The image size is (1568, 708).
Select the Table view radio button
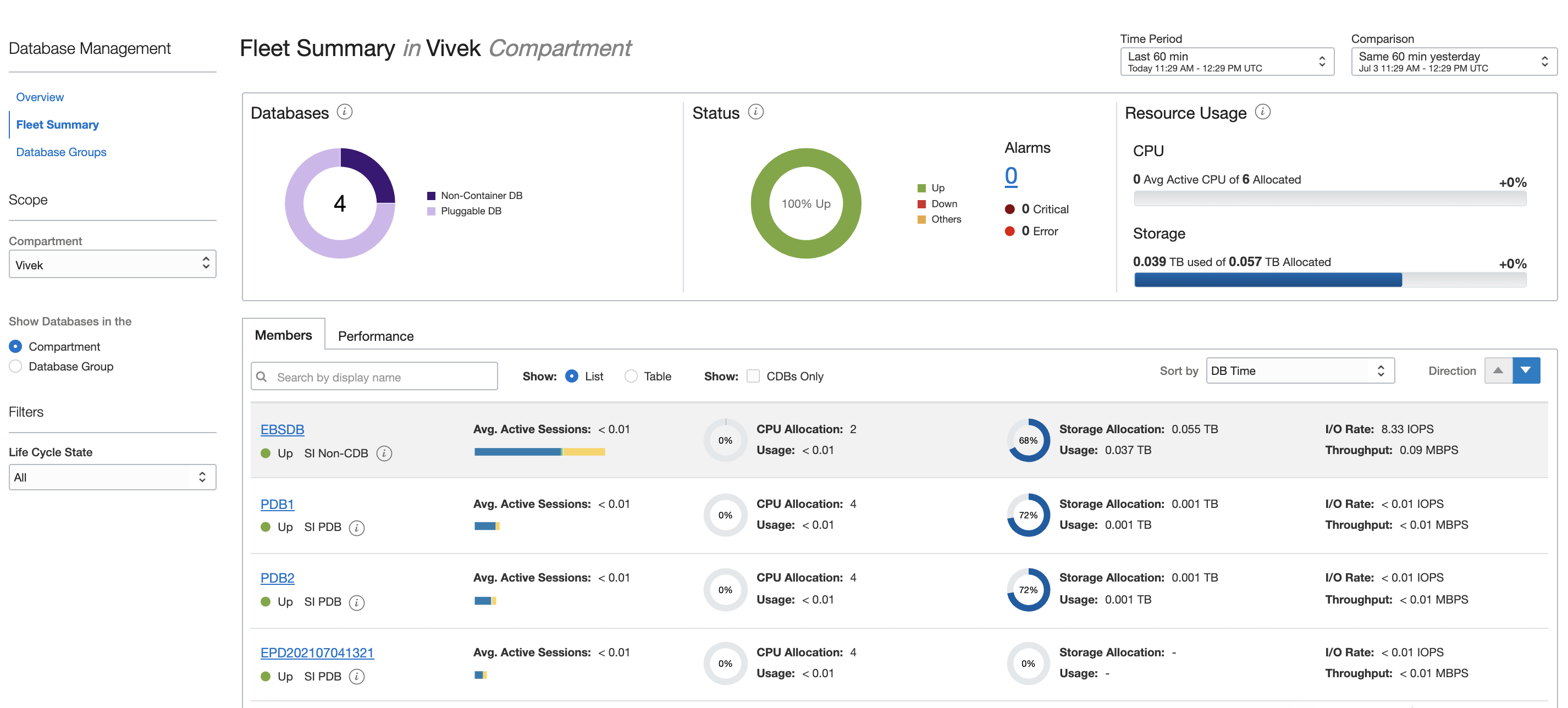(x=631, y=376)
